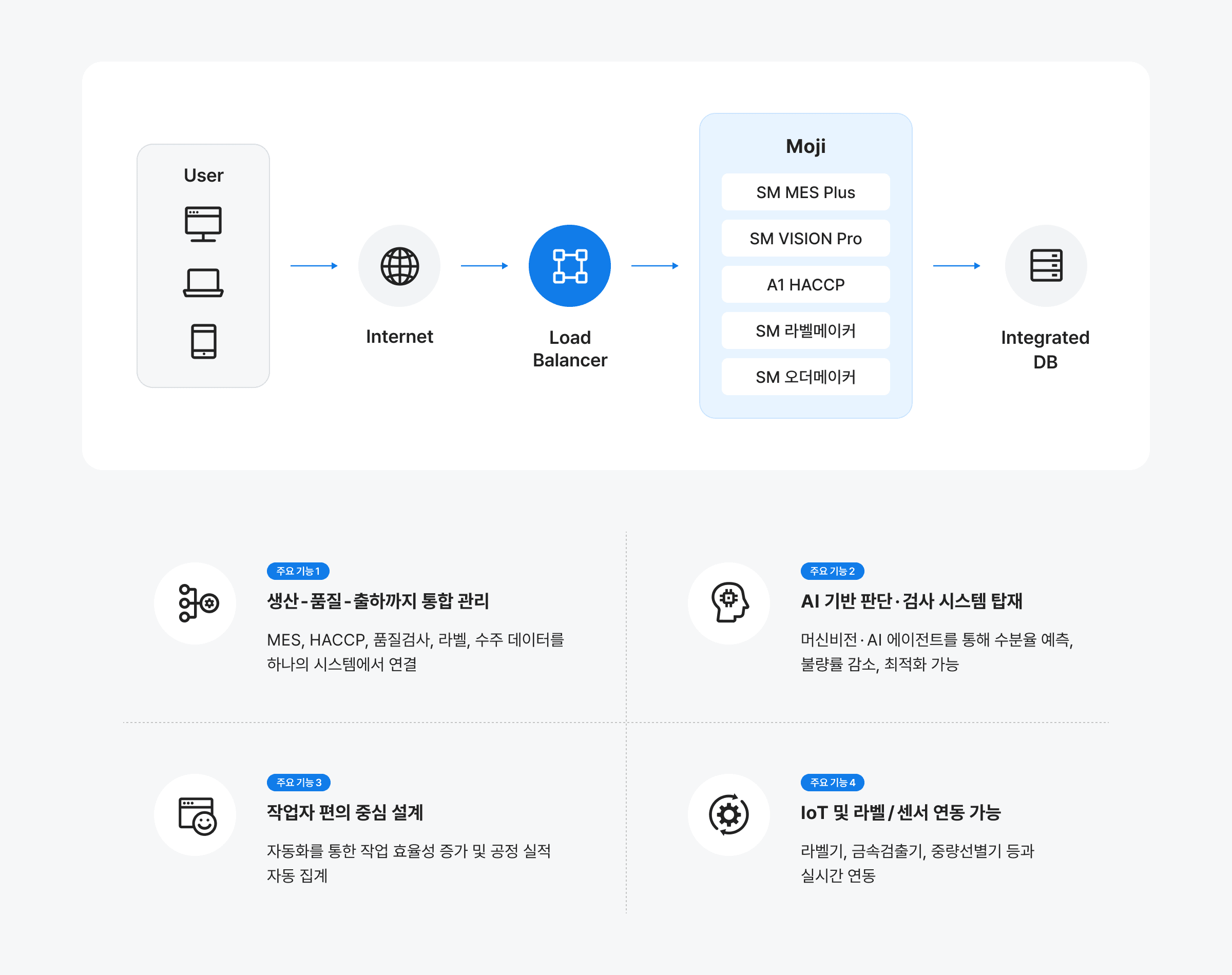Select the SM MES Plus box
1232x975 pixels.
(805, 192)
